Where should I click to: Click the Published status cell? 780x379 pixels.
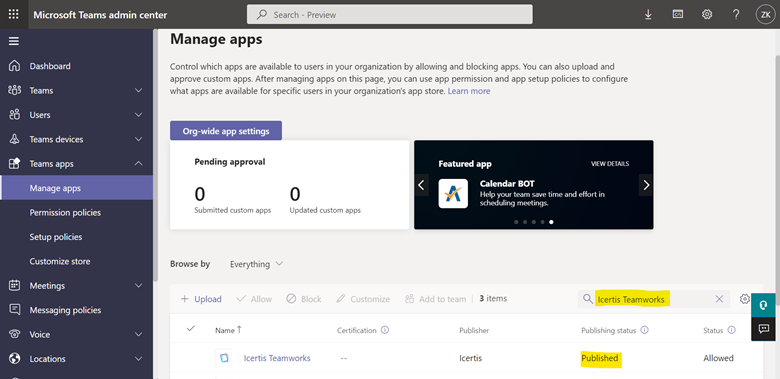pyautogui.click(x=600, y=358)
